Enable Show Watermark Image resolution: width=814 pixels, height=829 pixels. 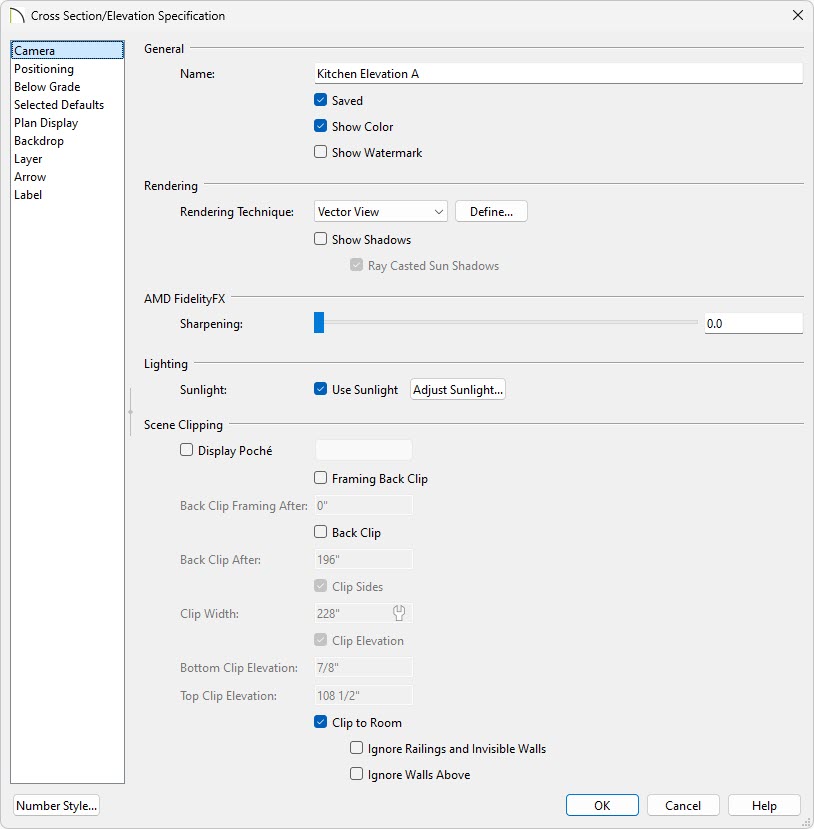pyautogui.click(x=320, y=152)
